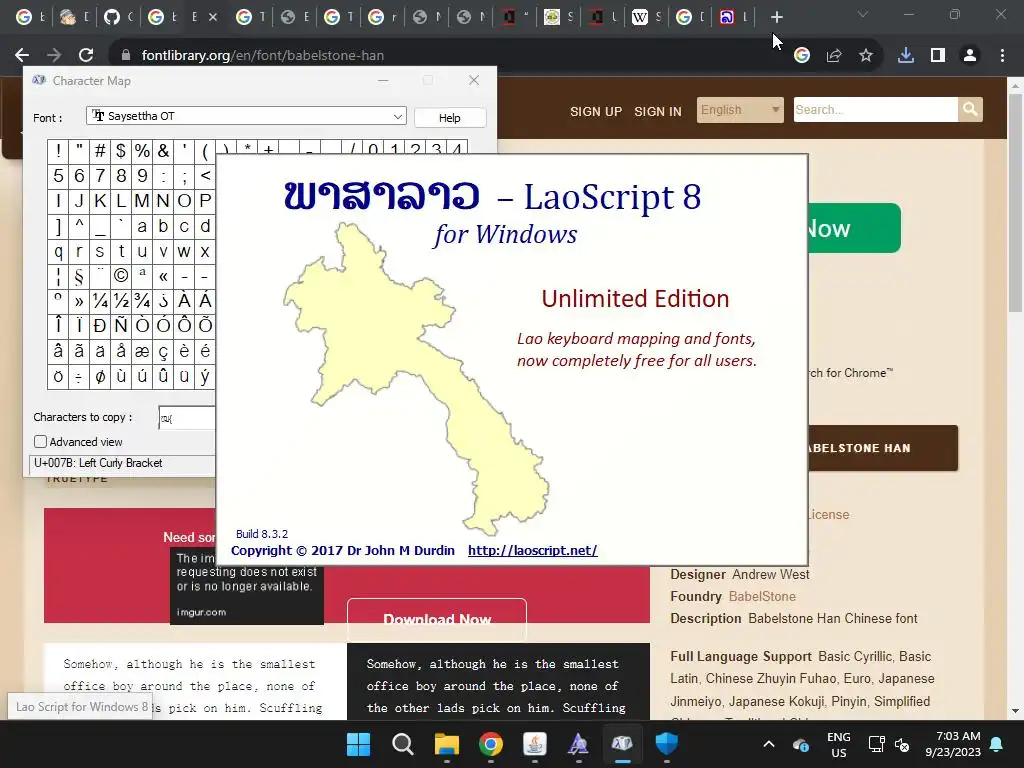Click status text "U+007B: Left Curly Bracket"

tap(98, 463)
